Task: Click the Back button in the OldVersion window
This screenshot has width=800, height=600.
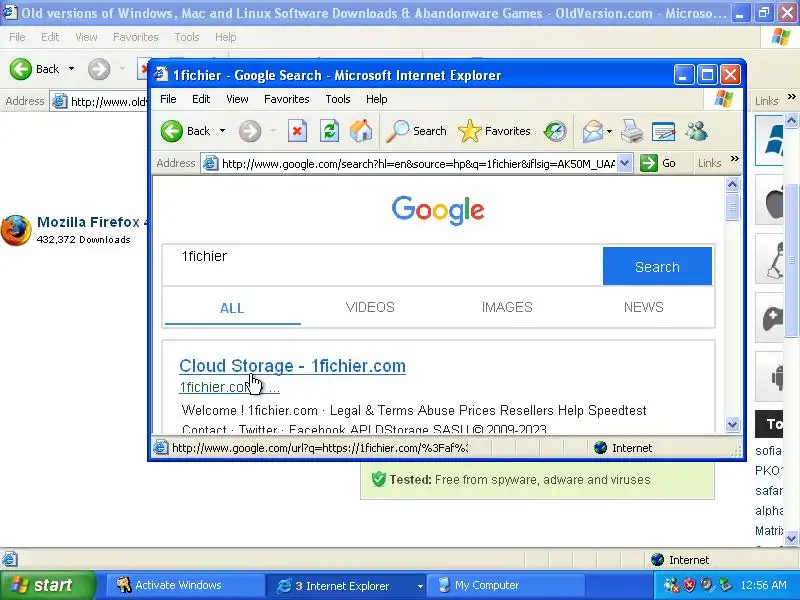Action: pyautogui.click(x=34, y=69)
